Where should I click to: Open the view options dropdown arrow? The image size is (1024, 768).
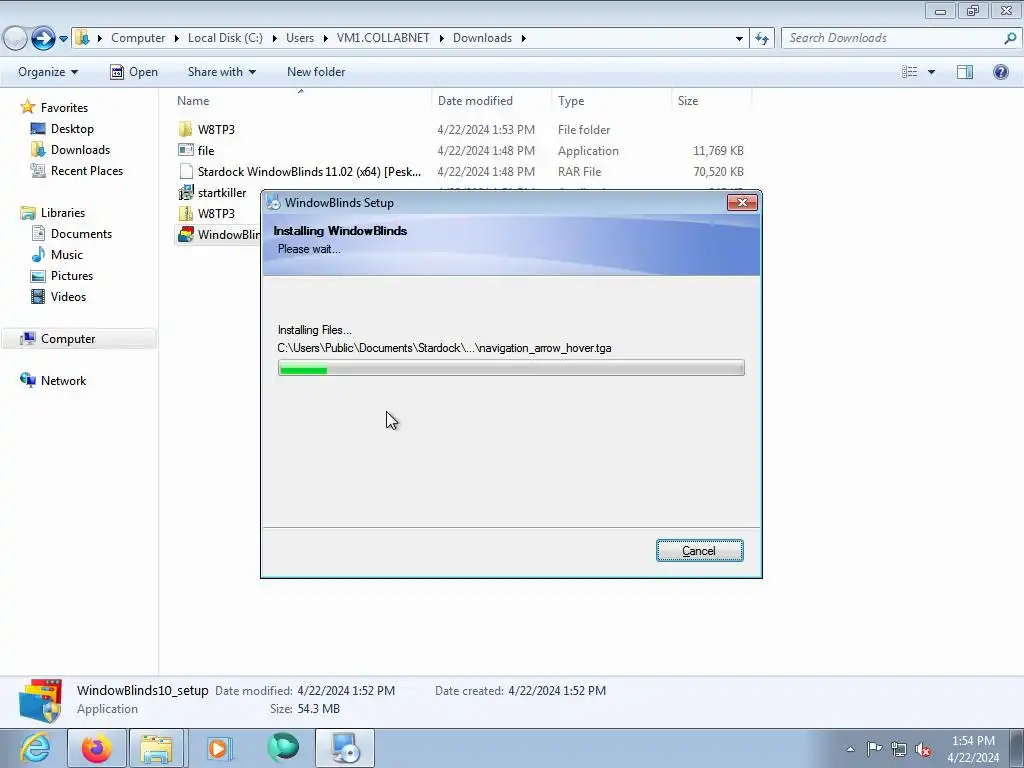pos(931,72)
